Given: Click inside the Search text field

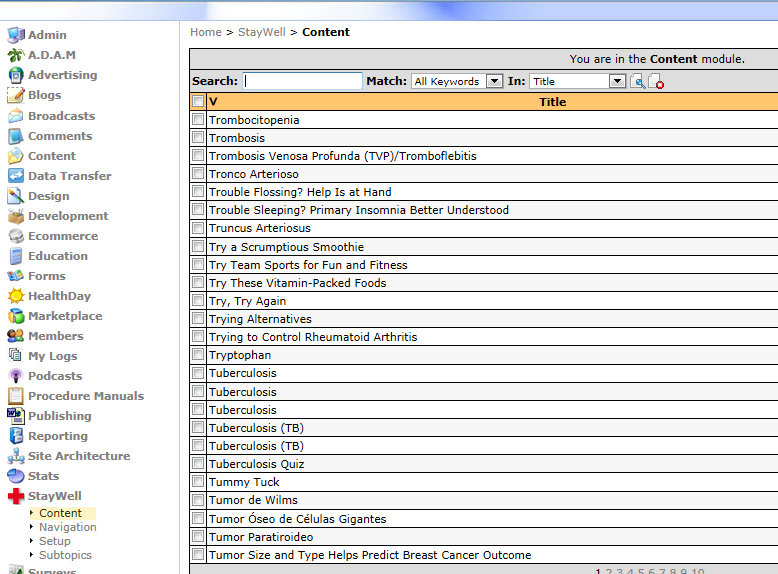Looking at the screenshot, I should (303, 81).
